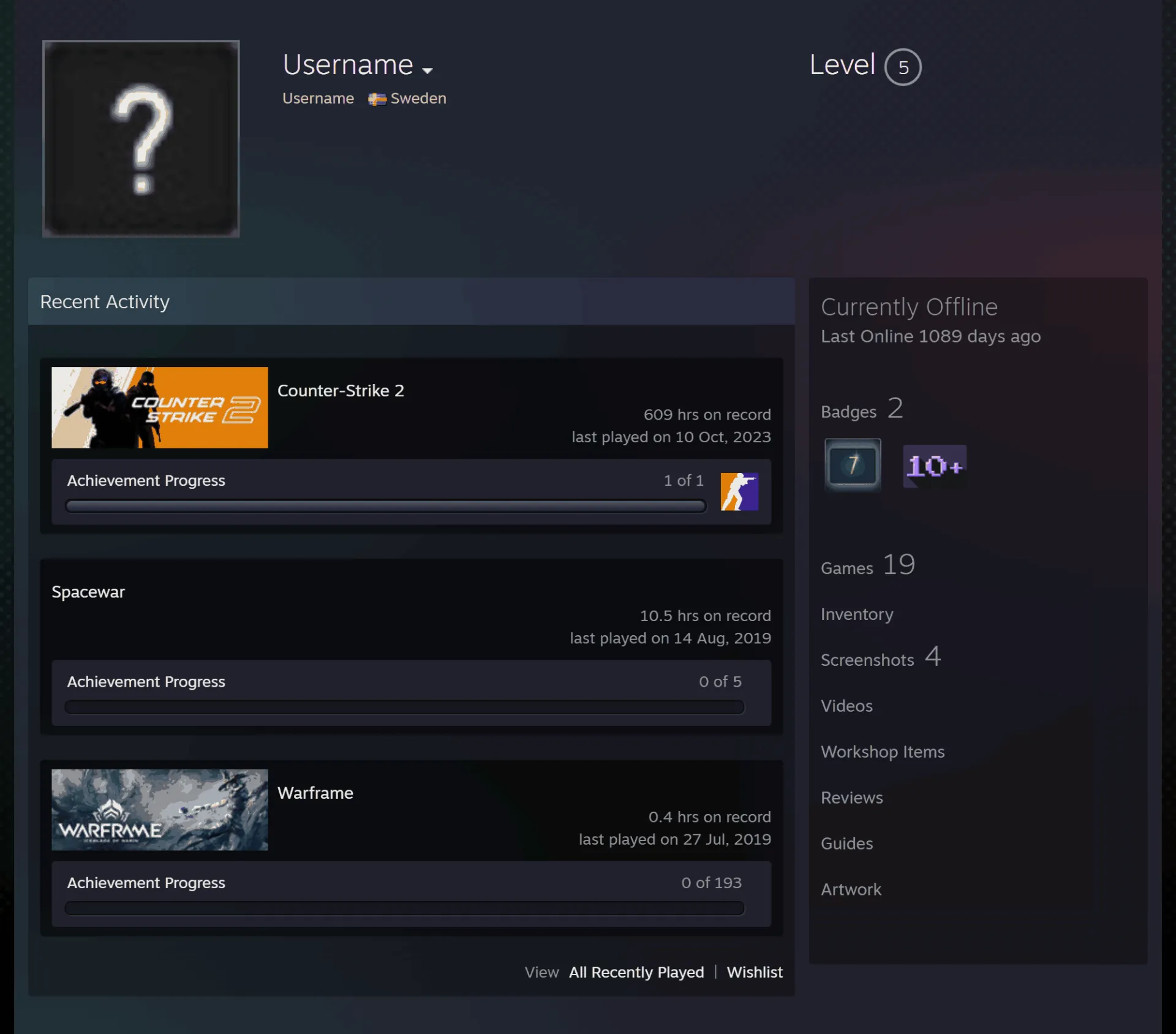This screenshot has width=1176, height=1034.
Task: Click the Spacewar achievement progress bar
Action: tap(405, 707)
